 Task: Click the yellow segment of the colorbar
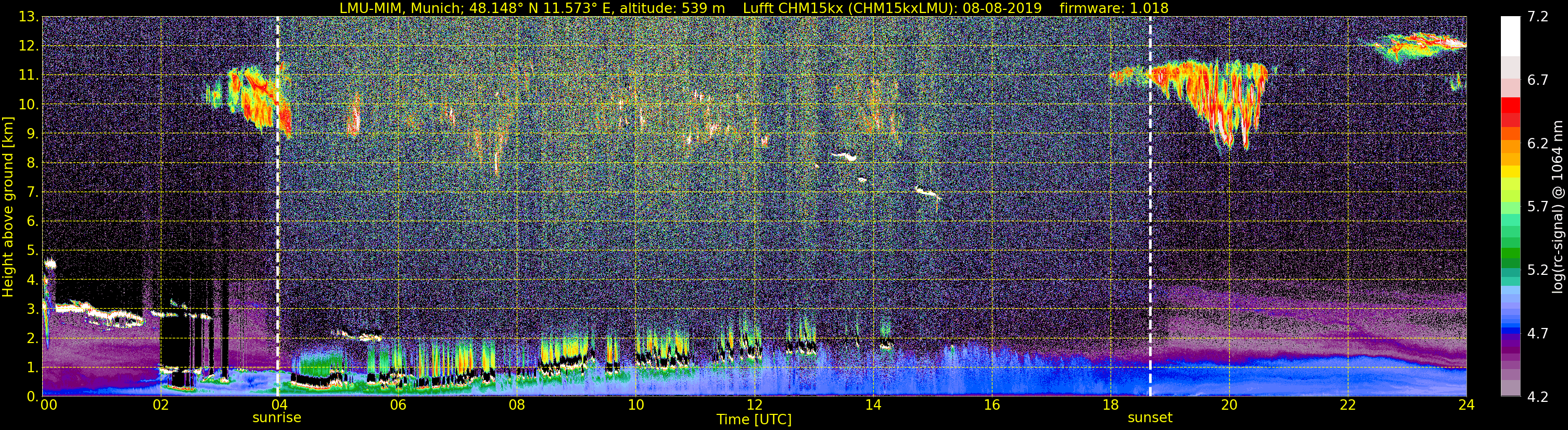point(1510,172)
